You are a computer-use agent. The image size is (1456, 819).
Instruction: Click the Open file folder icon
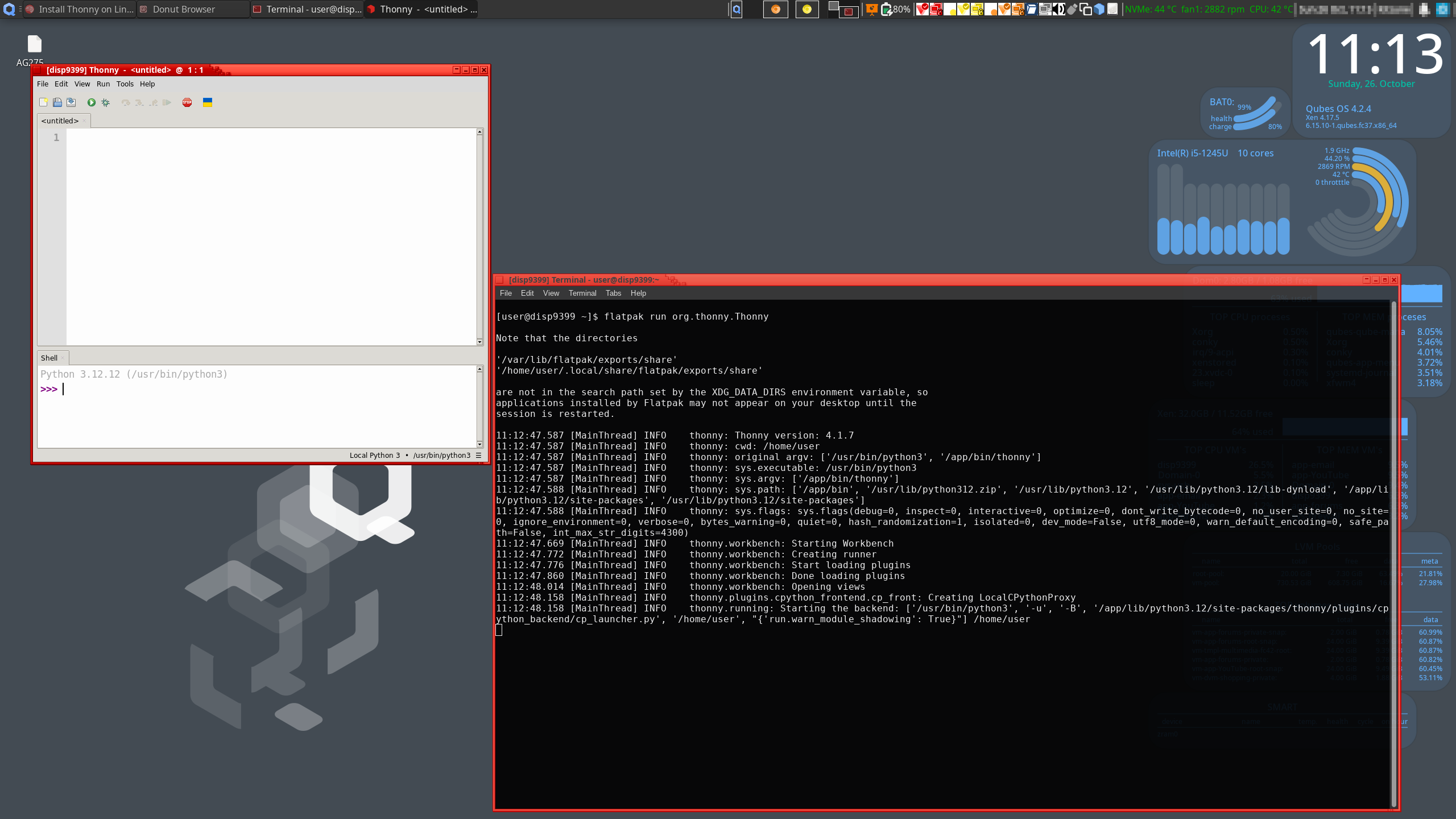pos(57,102)
